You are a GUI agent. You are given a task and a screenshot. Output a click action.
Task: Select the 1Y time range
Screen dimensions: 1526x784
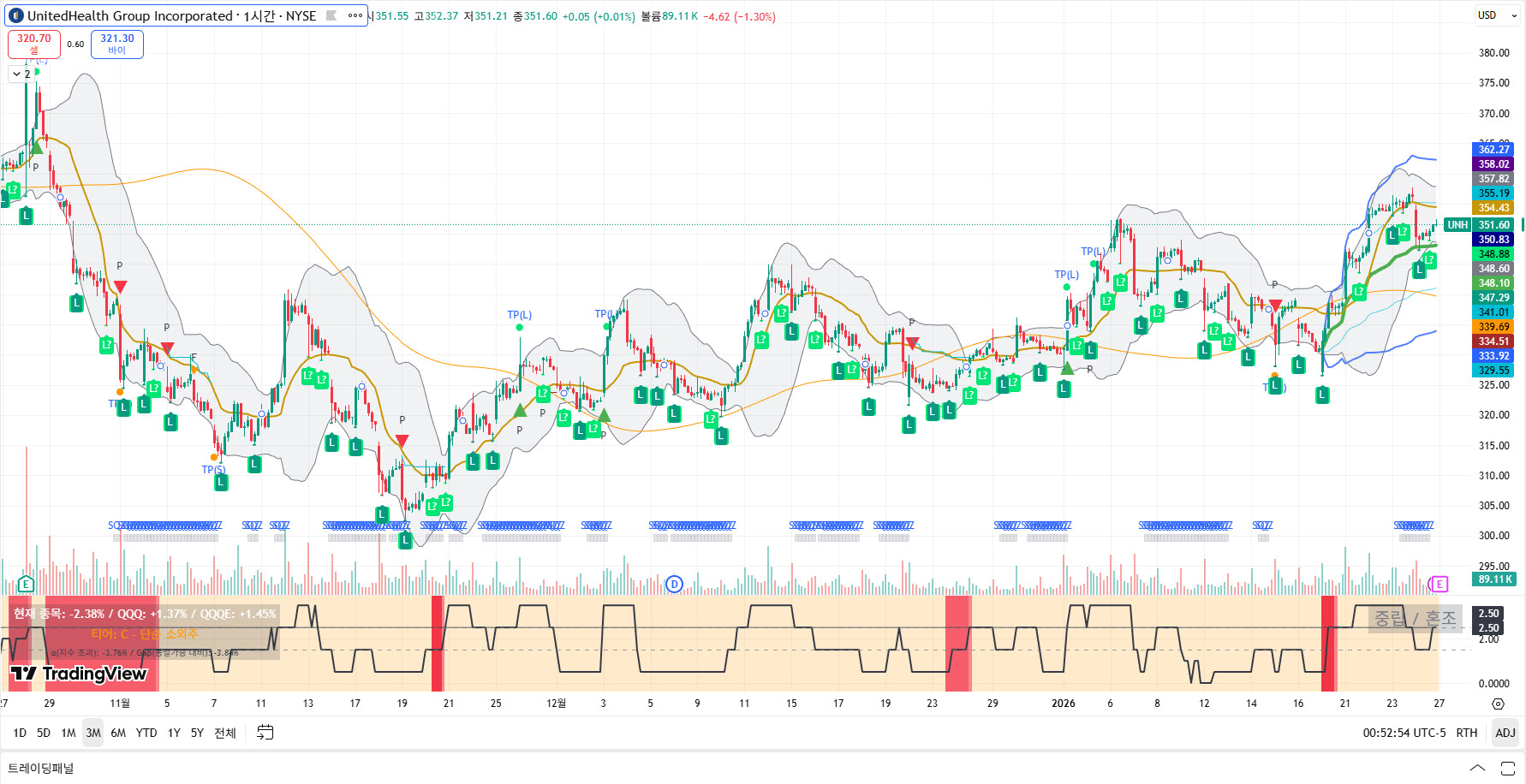click(174, 733)
